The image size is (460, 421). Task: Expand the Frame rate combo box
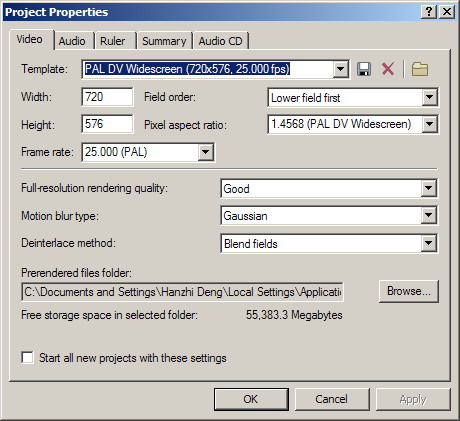[x=205, y=152]
